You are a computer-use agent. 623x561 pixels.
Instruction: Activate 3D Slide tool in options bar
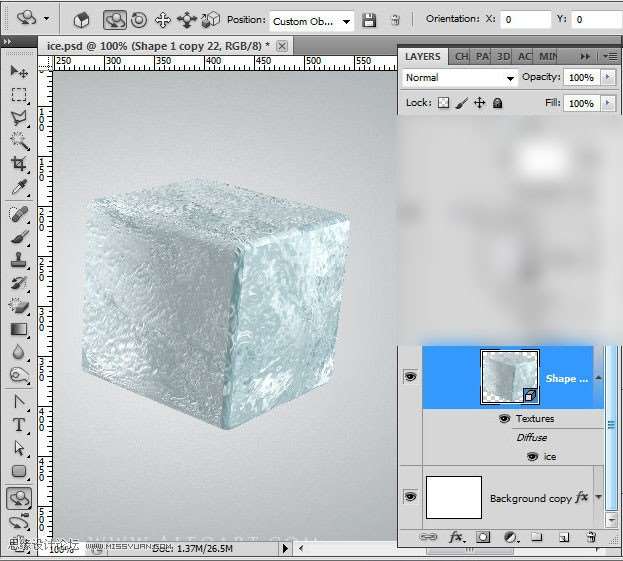(x=186, y=19)
